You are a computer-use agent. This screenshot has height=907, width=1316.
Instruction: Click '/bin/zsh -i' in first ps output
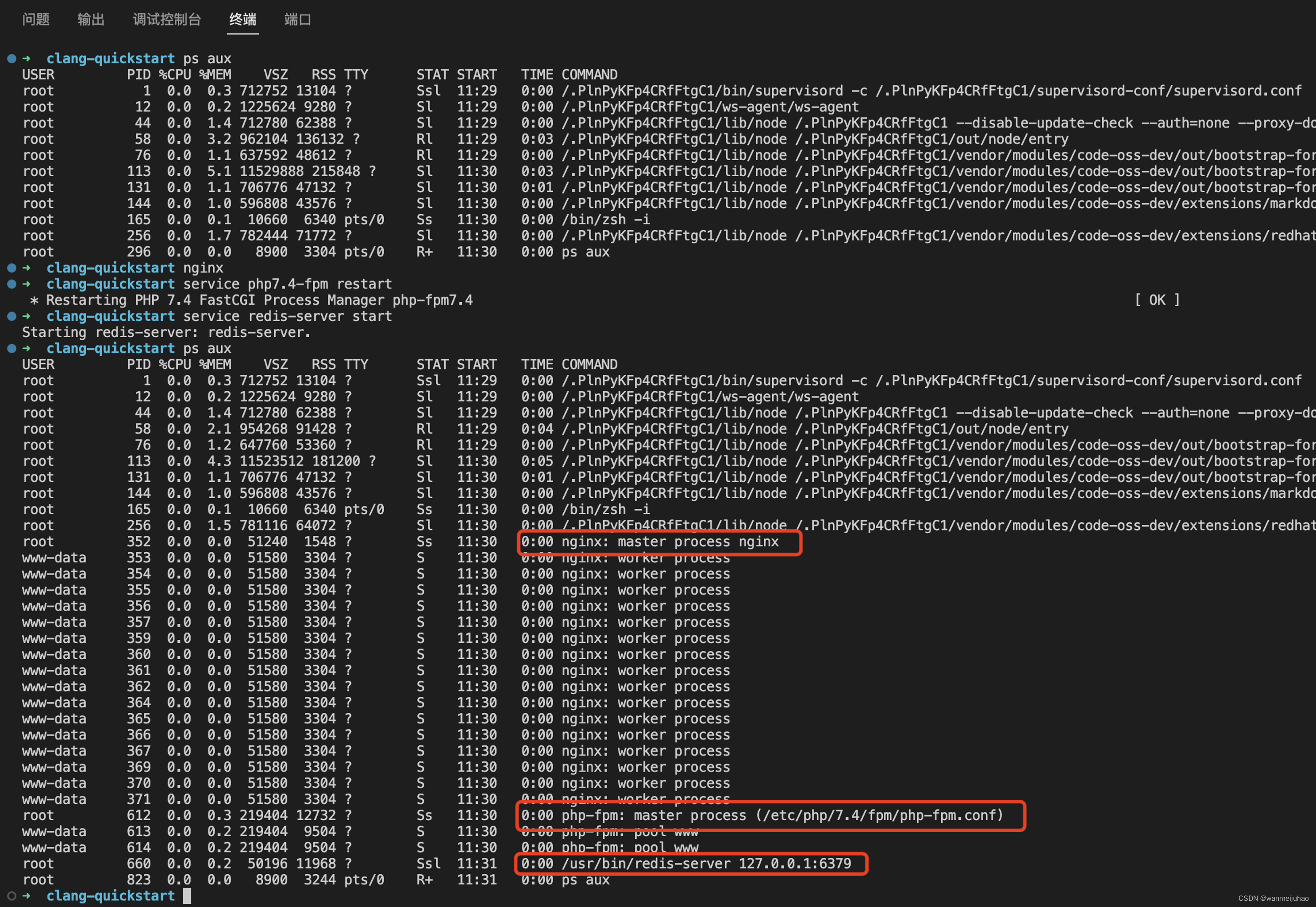click(606, 219)
